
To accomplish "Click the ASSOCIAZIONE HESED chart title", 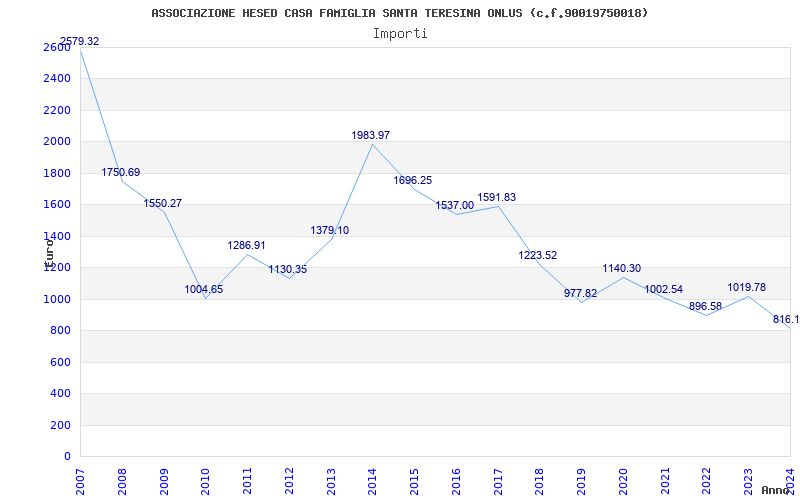I will point(400,13).
